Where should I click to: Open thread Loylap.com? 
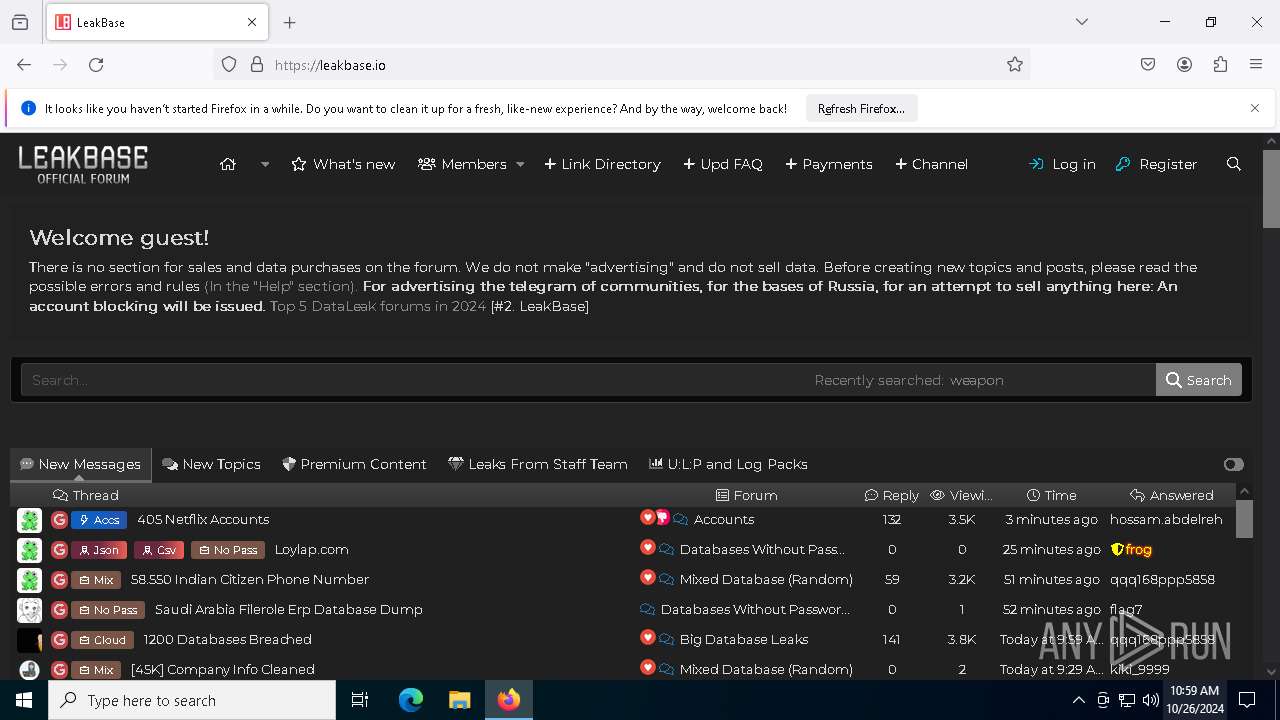tap(311, 549)
